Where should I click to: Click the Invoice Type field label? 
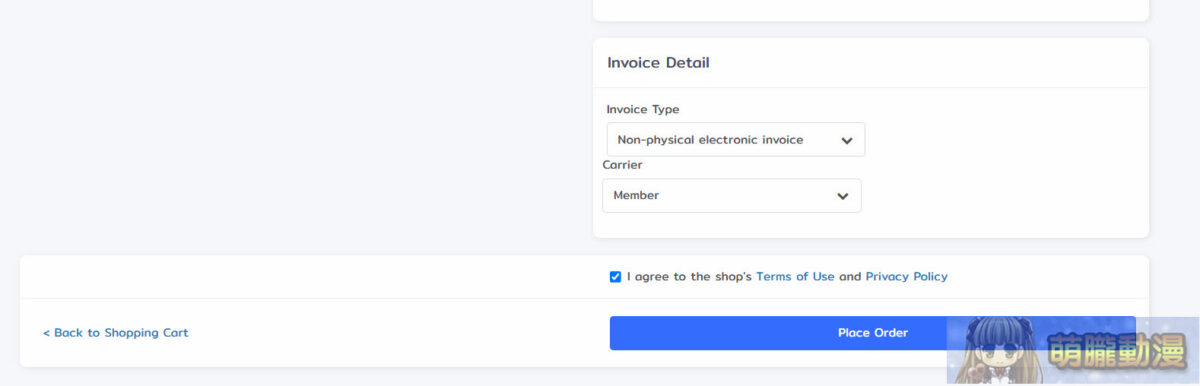coord(643,110)
